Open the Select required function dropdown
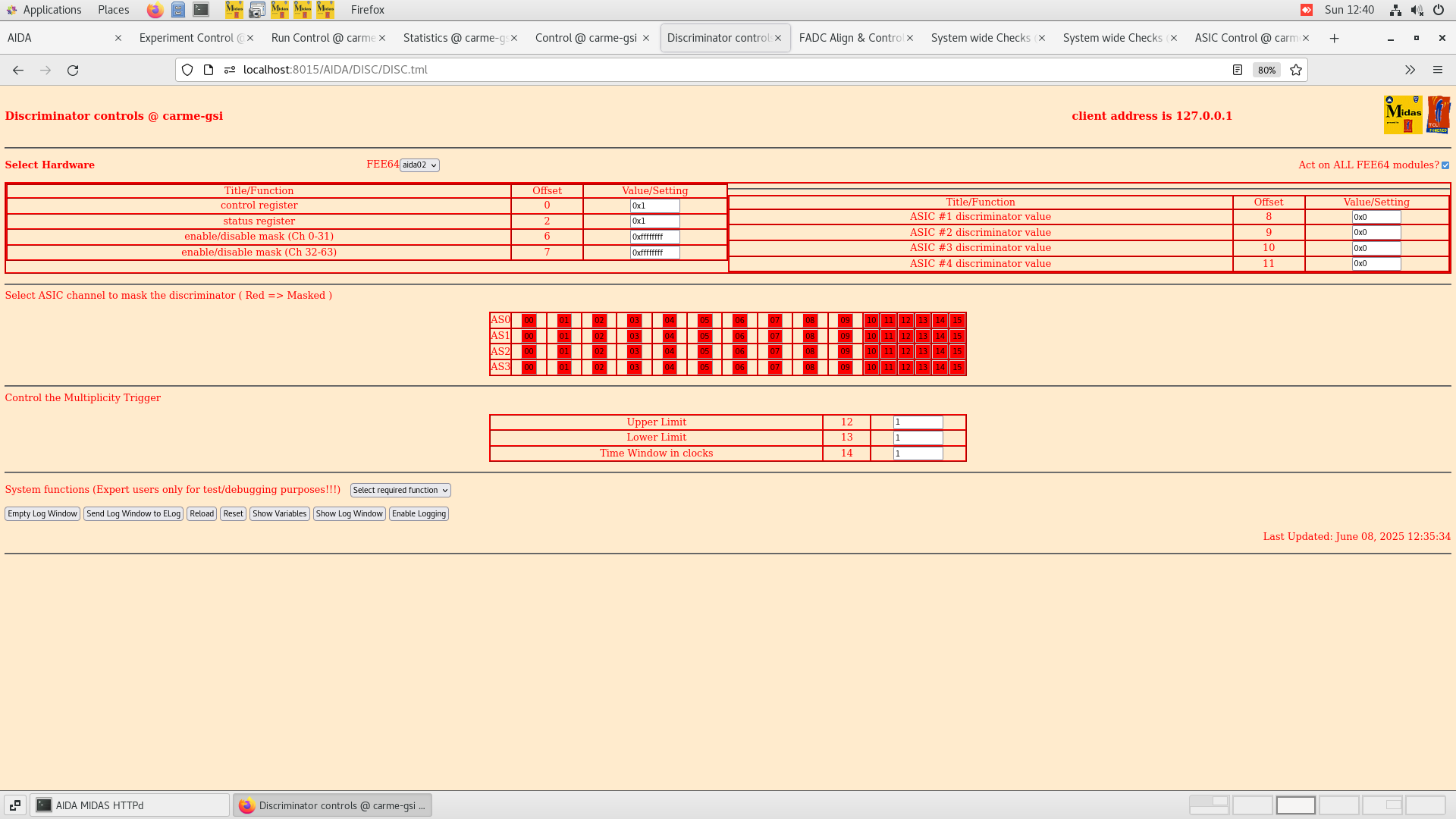 (400, 490)
